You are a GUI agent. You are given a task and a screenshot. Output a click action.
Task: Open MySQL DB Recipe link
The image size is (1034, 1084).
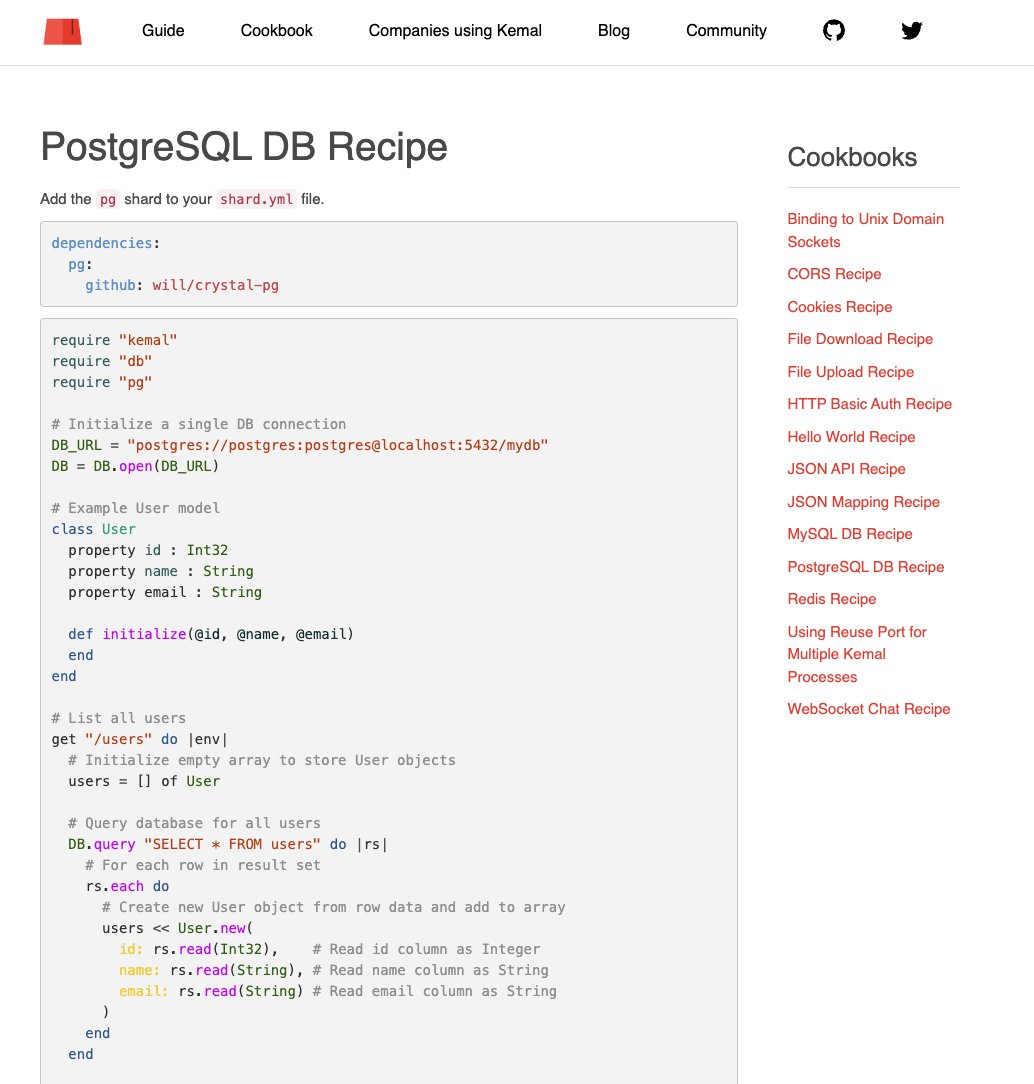pos(850,534)
